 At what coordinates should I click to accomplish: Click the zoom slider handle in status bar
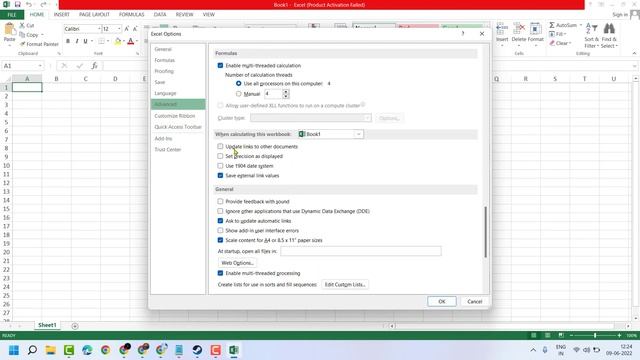click(x=595, y=335)
